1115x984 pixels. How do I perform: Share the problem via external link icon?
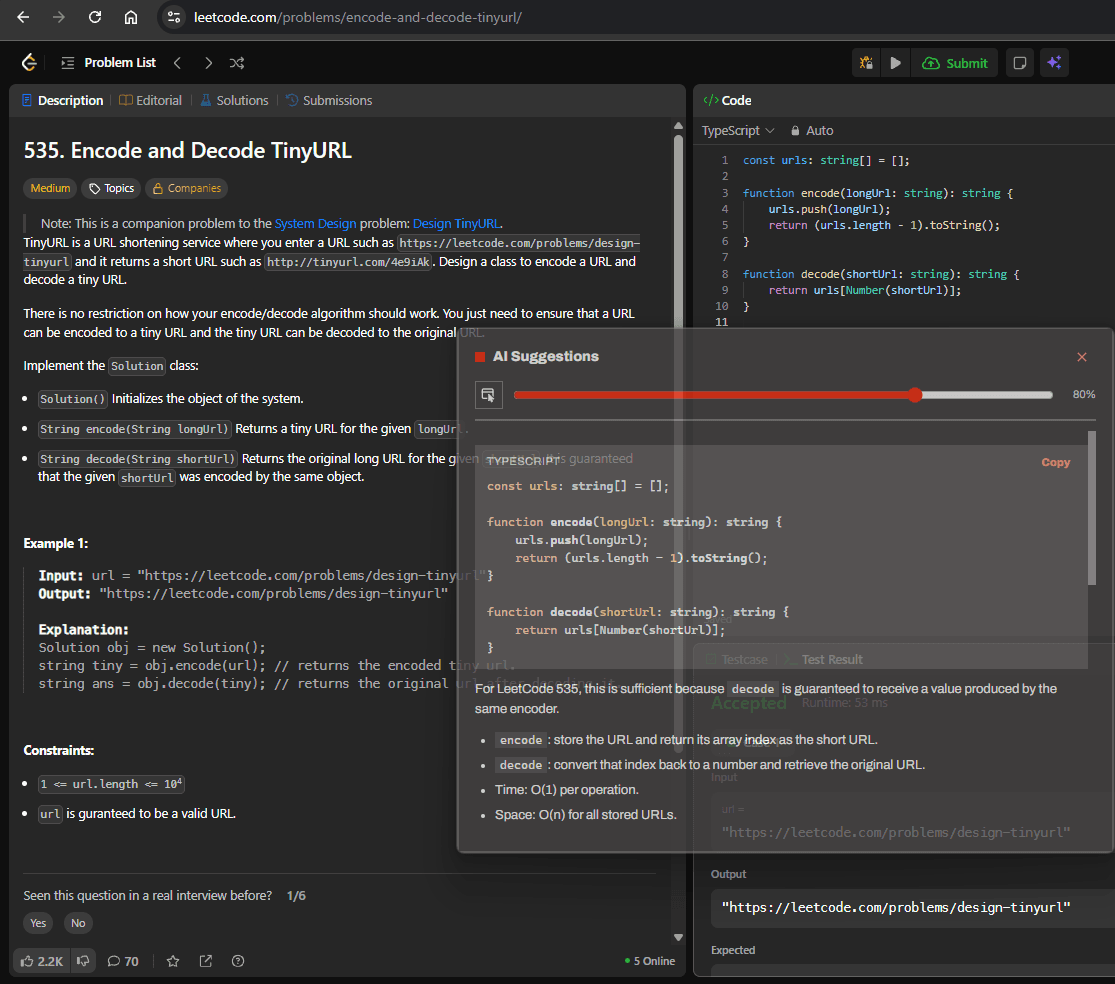pyautogui.click(x=206, y=961)
